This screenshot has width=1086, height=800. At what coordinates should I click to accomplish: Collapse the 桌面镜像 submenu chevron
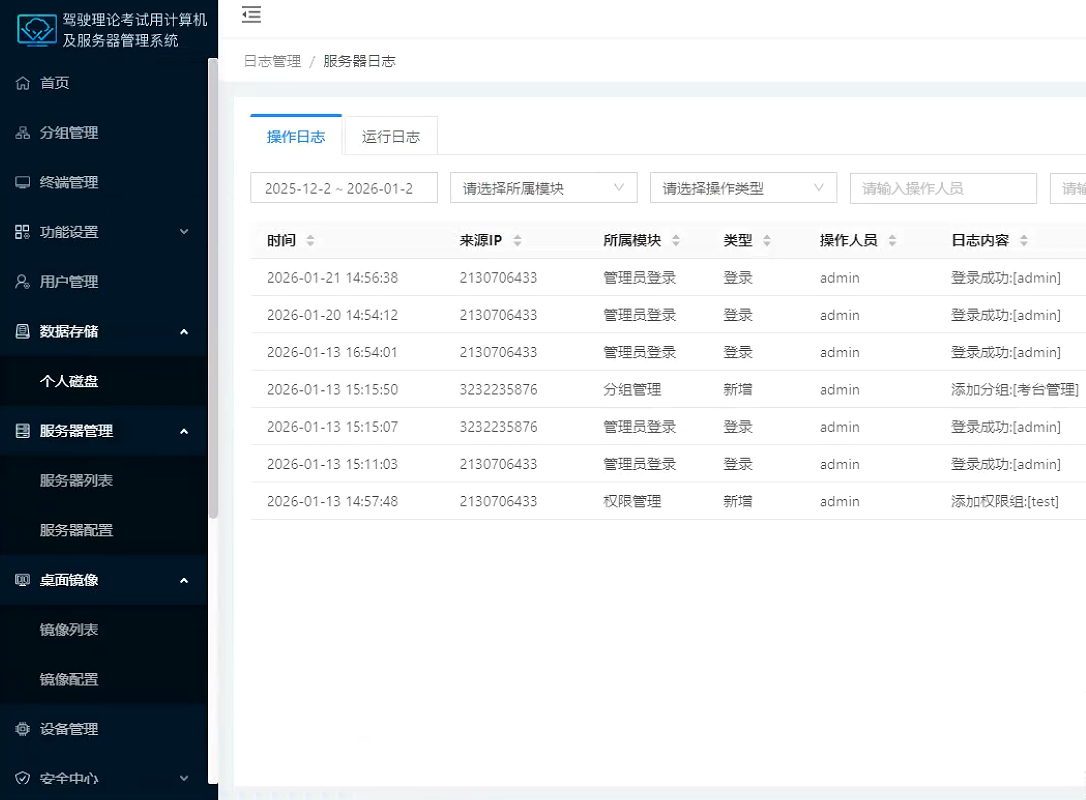(184, 580)
